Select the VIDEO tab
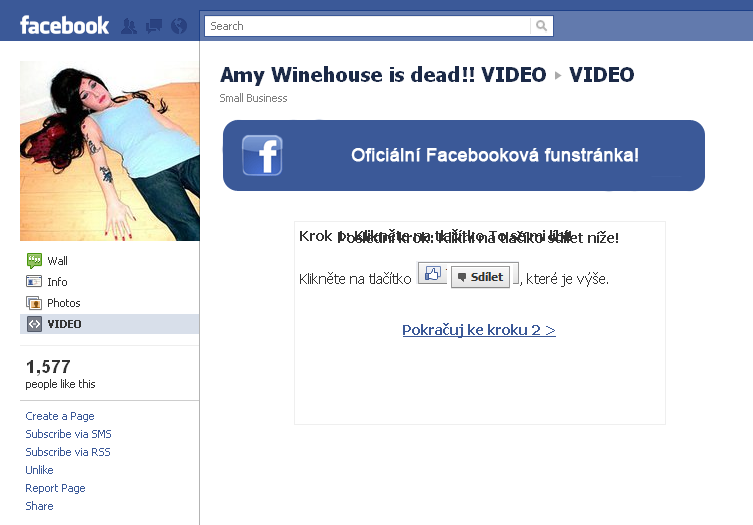The image size is (753, 525). coord(109,324)
